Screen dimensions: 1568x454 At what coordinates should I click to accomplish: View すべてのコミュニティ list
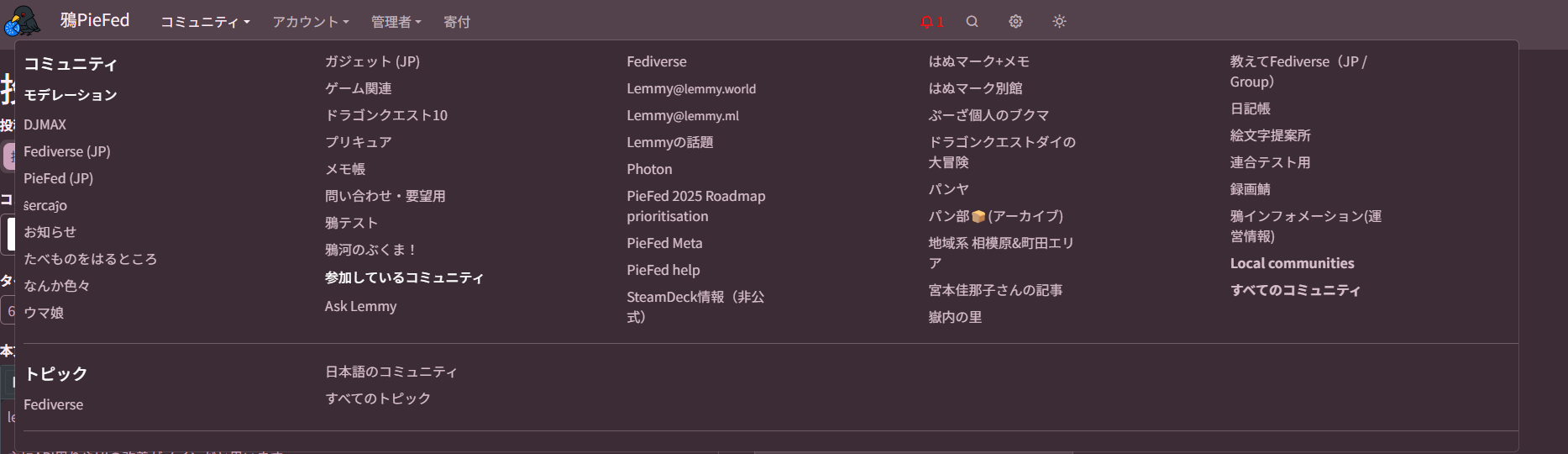click(1295, 290)
